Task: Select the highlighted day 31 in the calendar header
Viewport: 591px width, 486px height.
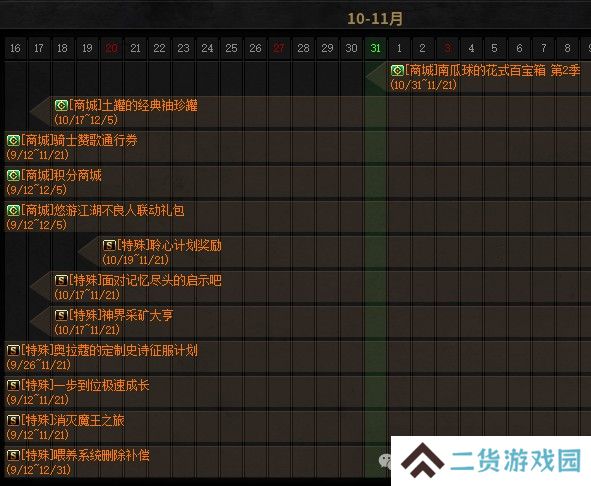Action: (375, 48)
